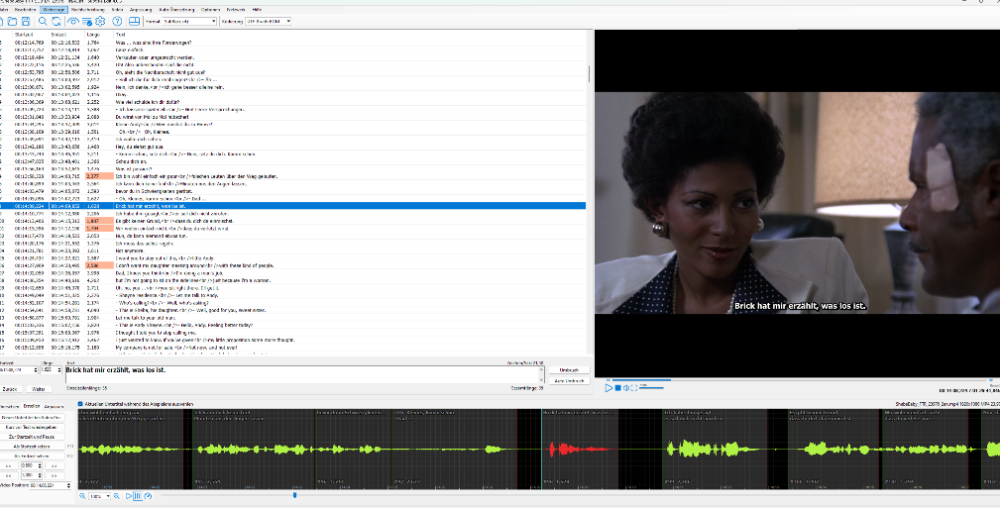Click the Weiter button
This screenshot has width=1000, height=508.
(39, 389)
